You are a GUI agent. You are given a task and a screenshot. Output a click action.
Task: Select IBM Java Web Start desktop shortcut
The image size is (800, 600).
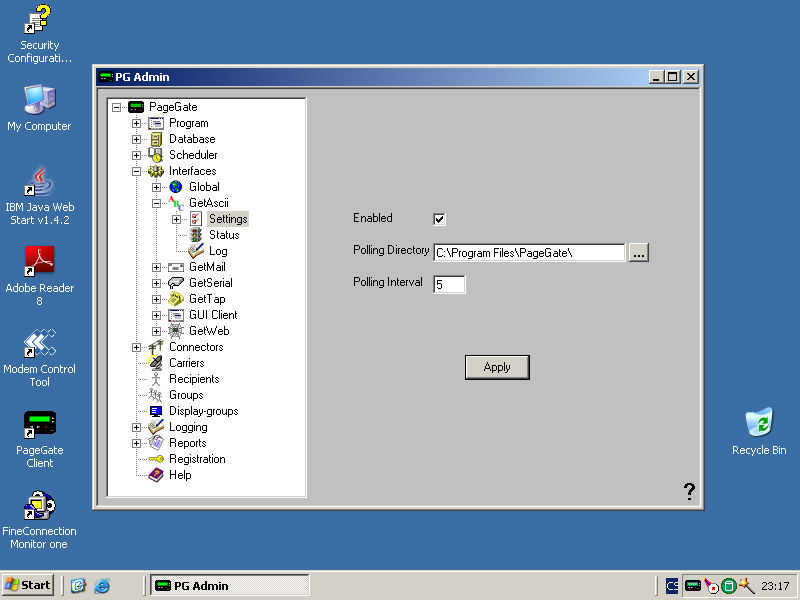point(39,196)
